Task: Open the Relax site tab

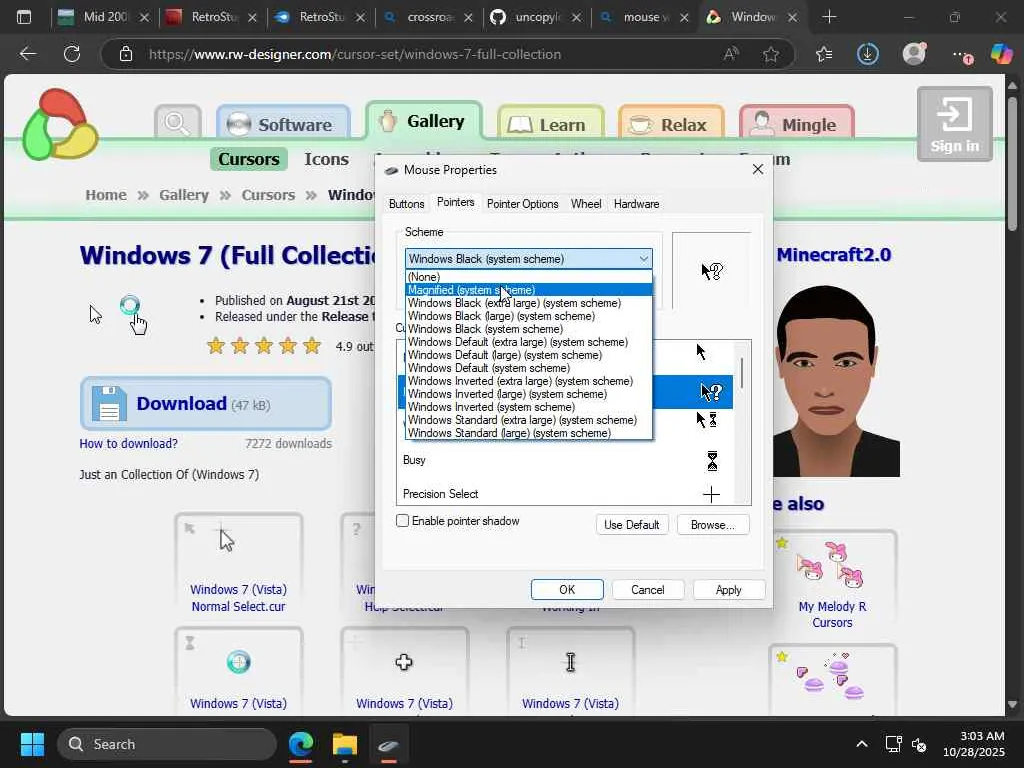Action: 671,123
